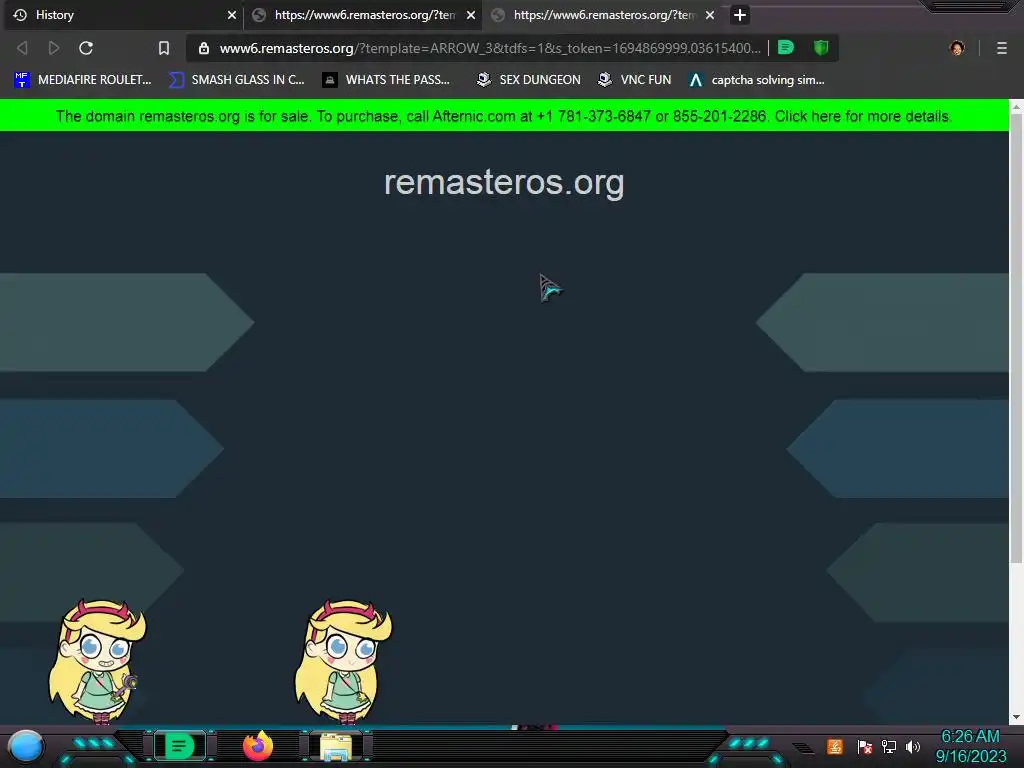Screen dimensions: 1024x768
Task: Click the scrollbar up arrow
Action: coord(1016,106)
